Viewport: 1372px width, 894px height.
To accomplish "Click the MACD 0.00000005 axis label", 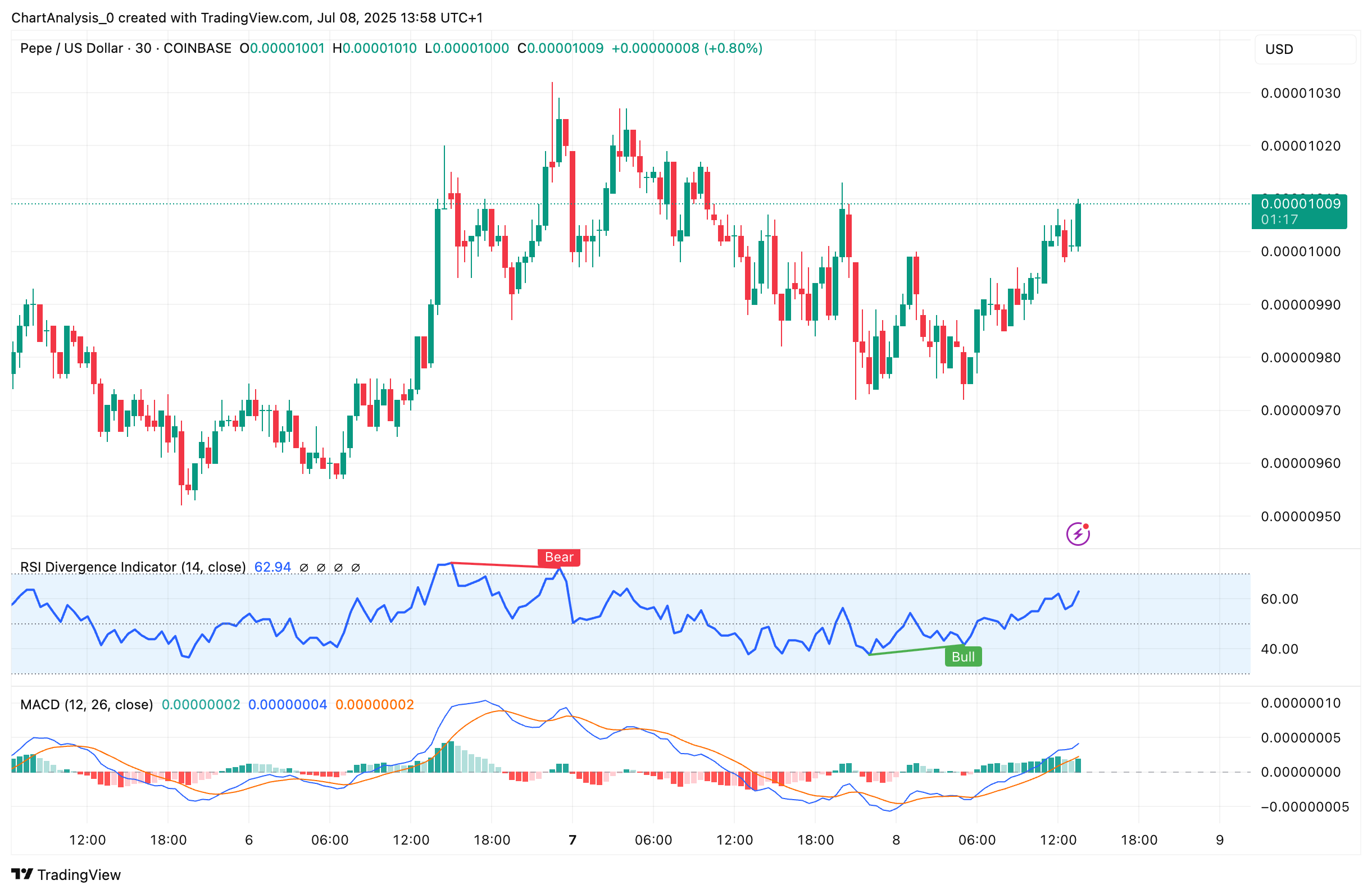I will click(x=1301, y=738).
